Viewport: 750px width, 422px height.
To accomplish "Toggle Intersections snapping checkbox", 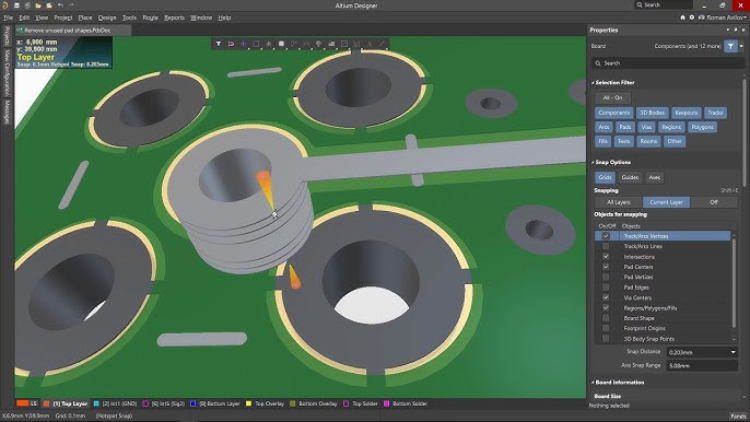I will click(606, 256).
